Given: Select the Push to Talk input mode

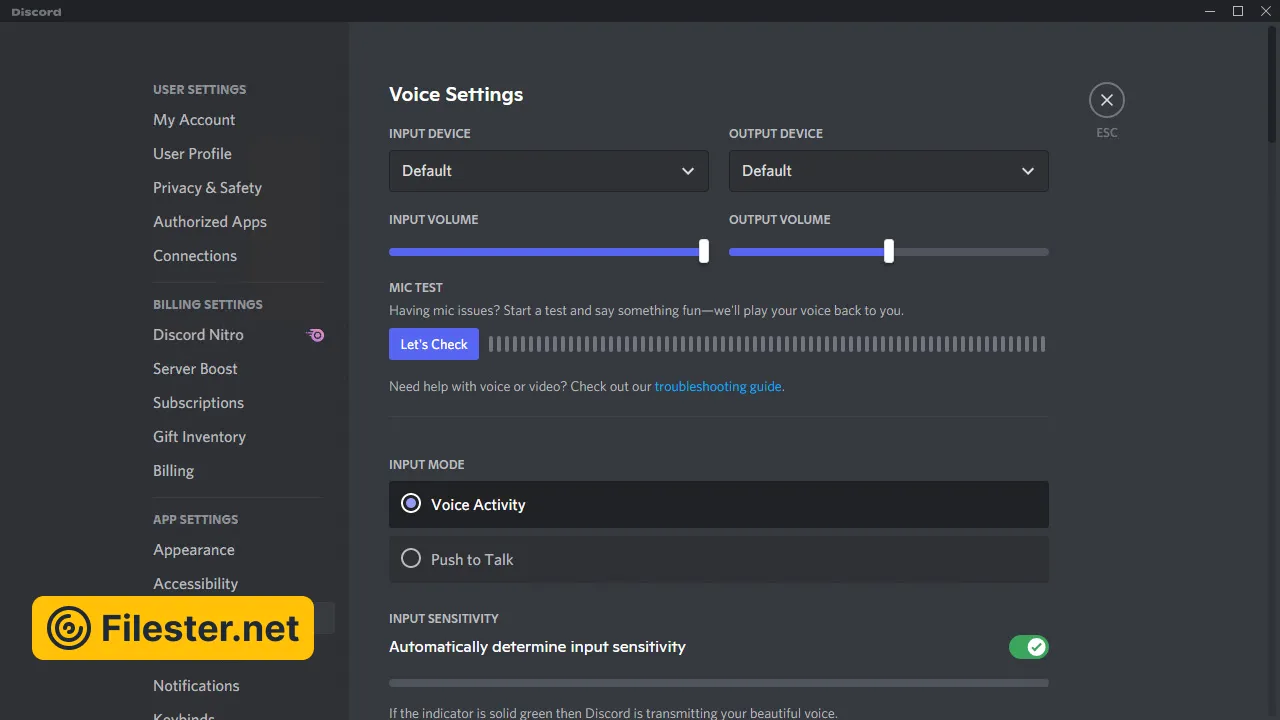Looking at the screenshot, I should click(411, 559).
